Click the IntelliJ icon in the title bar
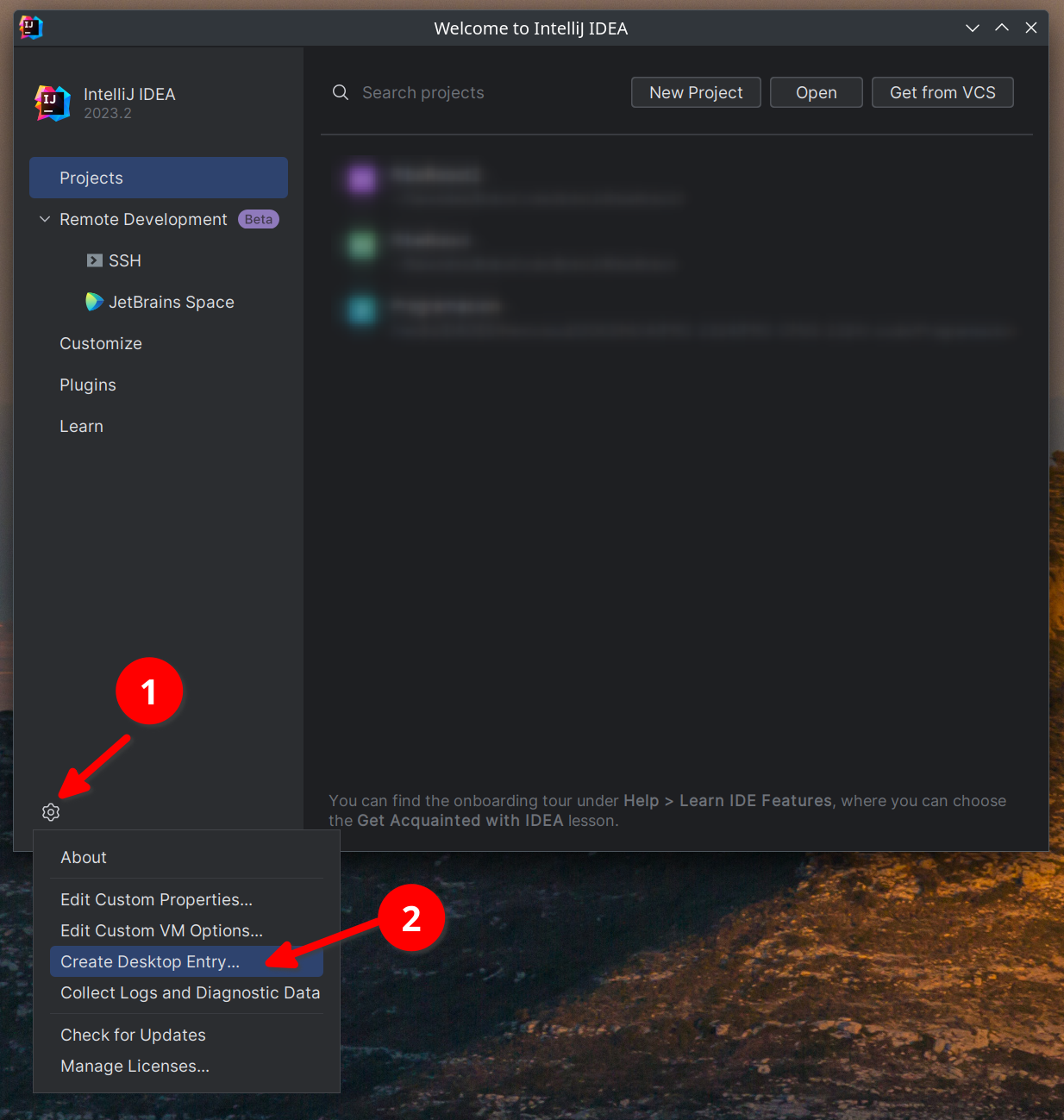Image resolution: width=1064 pixels, height=1120 pixels. 30,27
